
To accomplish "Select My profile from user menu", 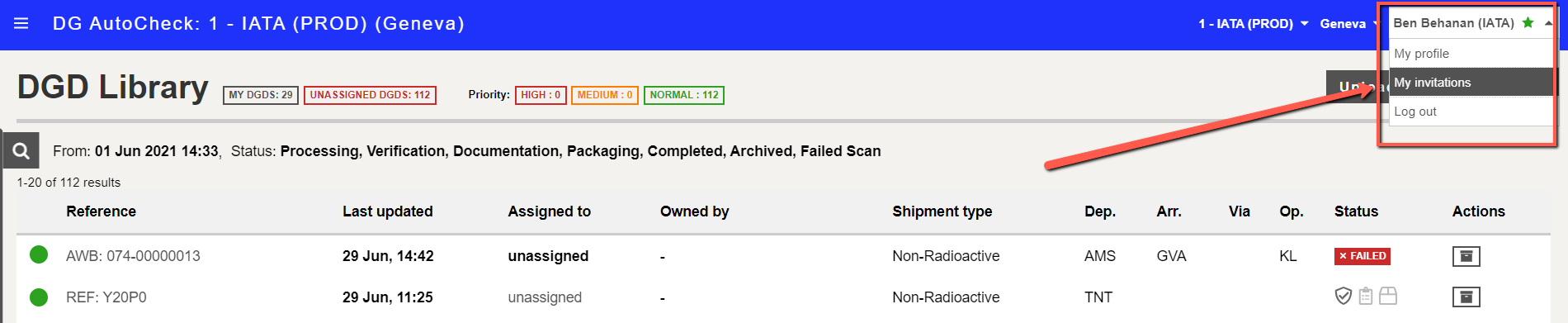I will pos(1471,54).
